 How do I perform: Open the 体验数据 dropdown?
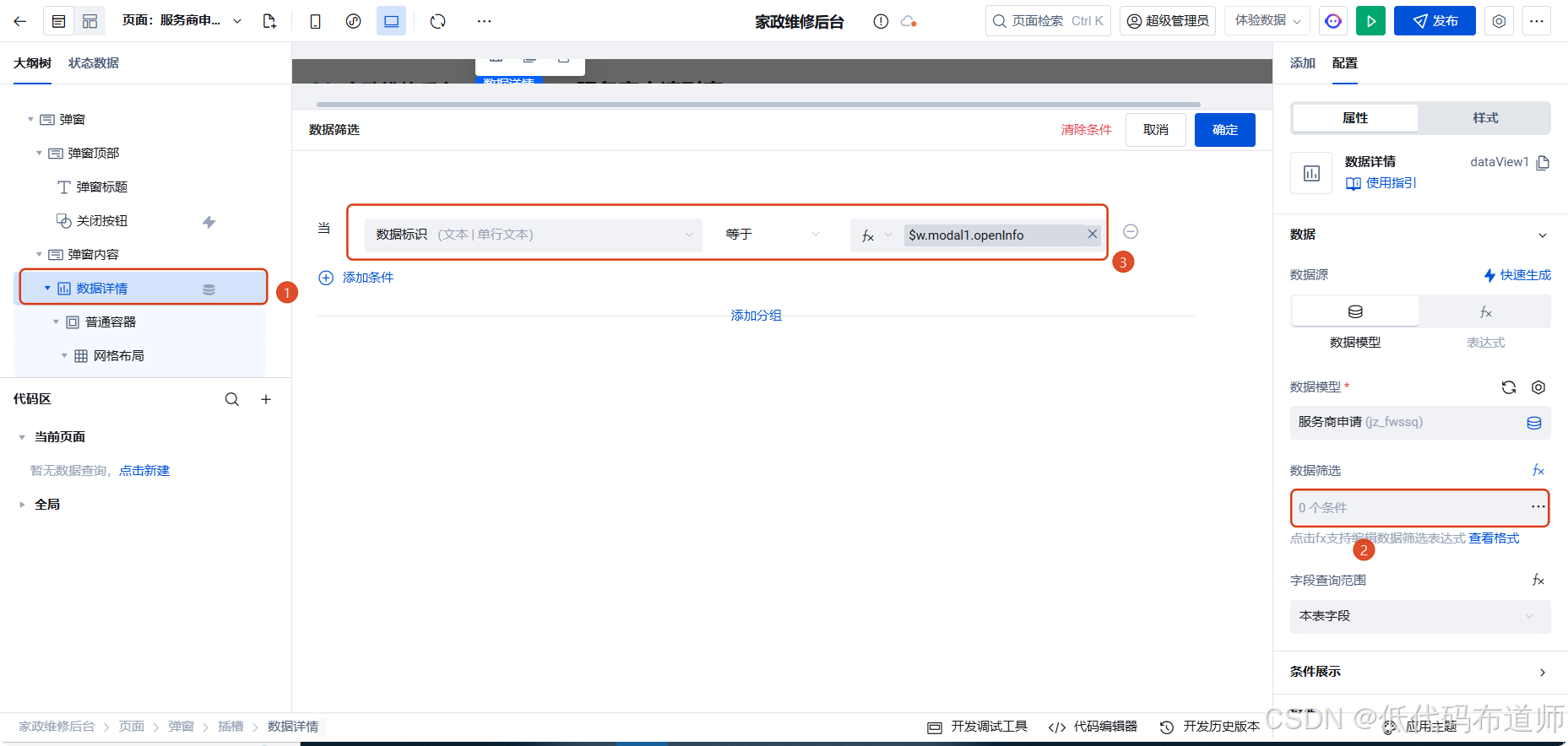pos(1267,21)
